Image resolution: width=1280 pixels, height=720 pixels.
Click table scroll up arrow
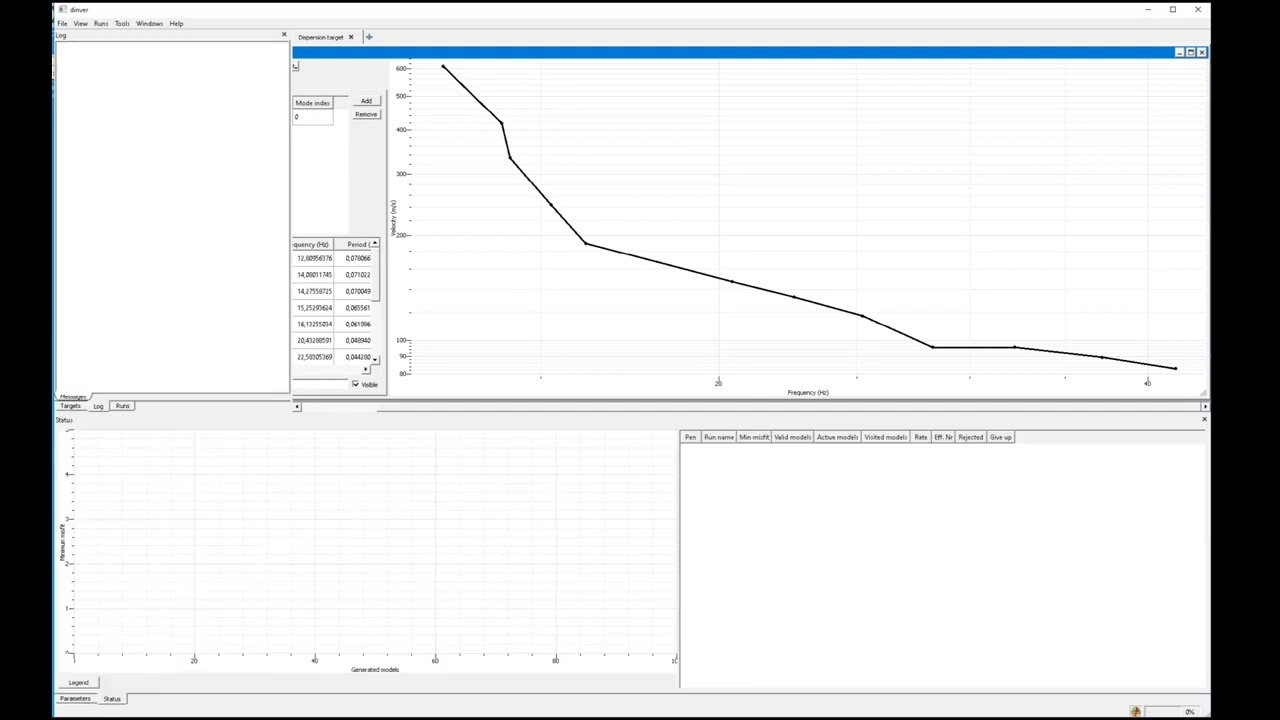coord(375,244)
